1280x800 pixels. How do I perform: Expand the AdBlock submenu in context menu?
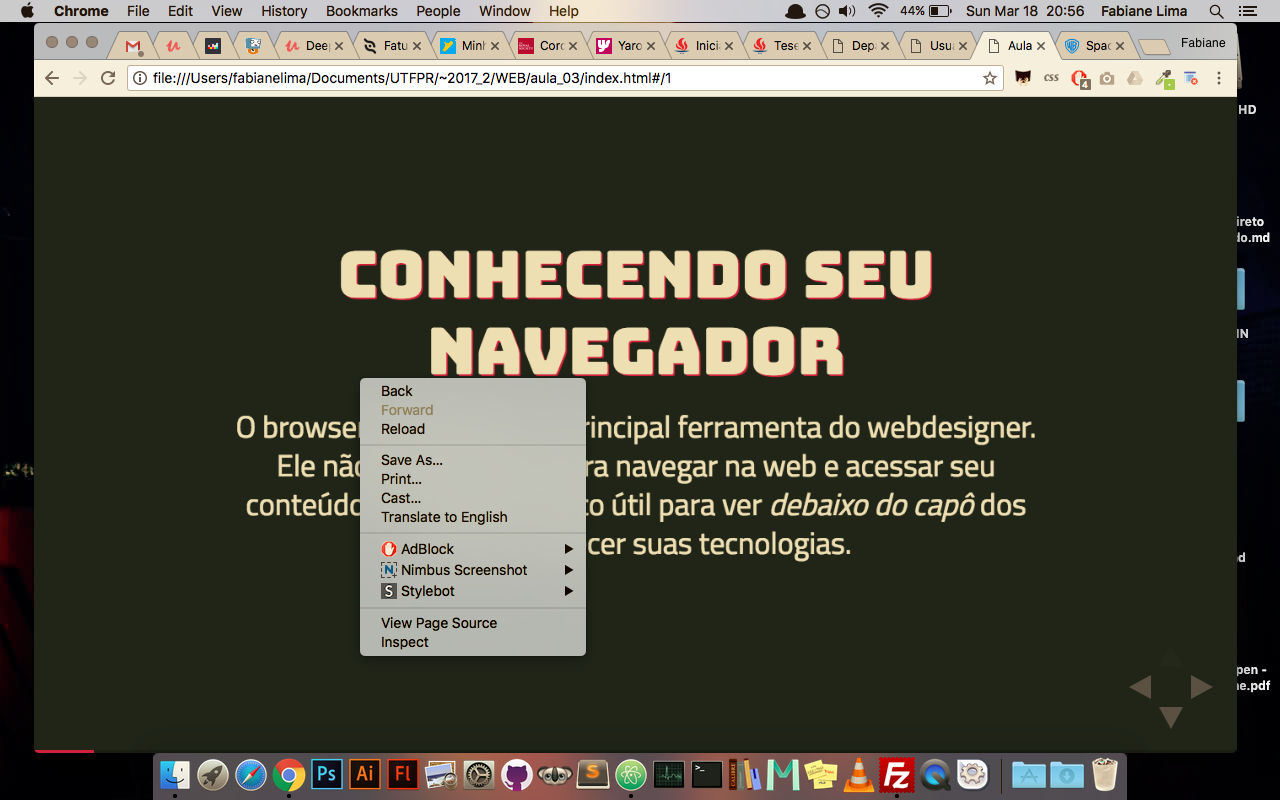(x=472, y=549)
